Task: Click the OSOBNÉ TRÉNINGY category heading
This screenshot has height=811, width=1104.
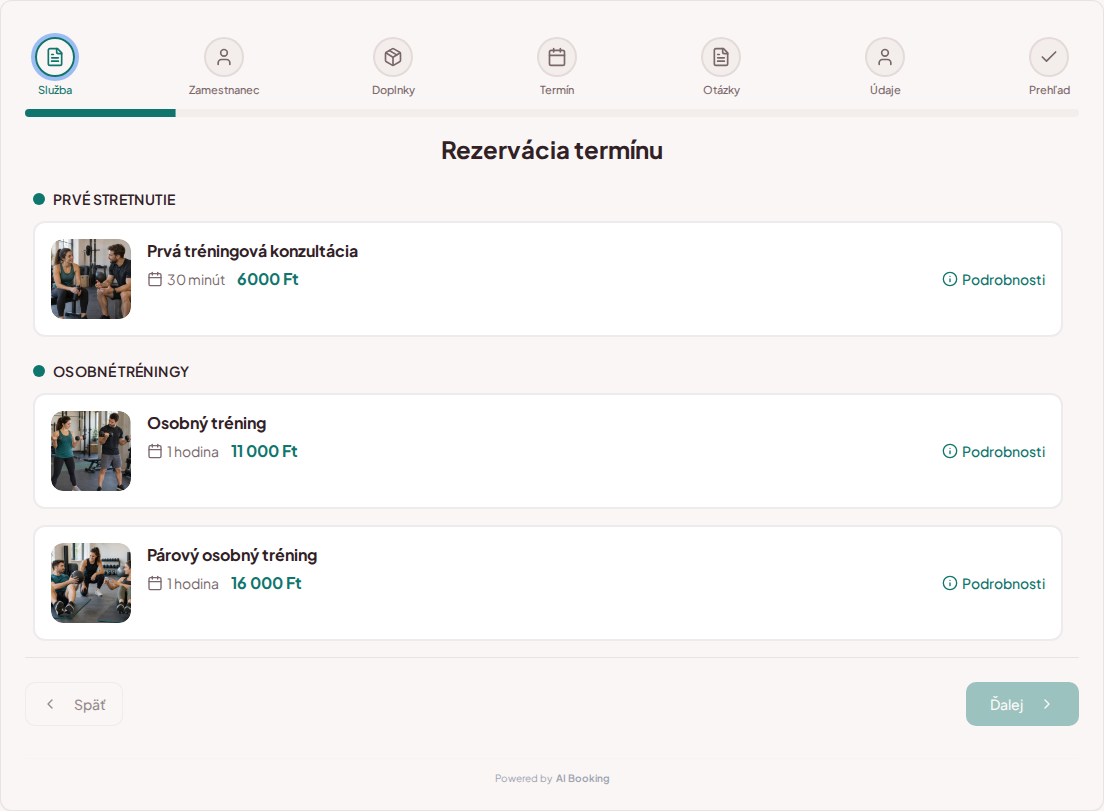Action: [x=121, y=372]
